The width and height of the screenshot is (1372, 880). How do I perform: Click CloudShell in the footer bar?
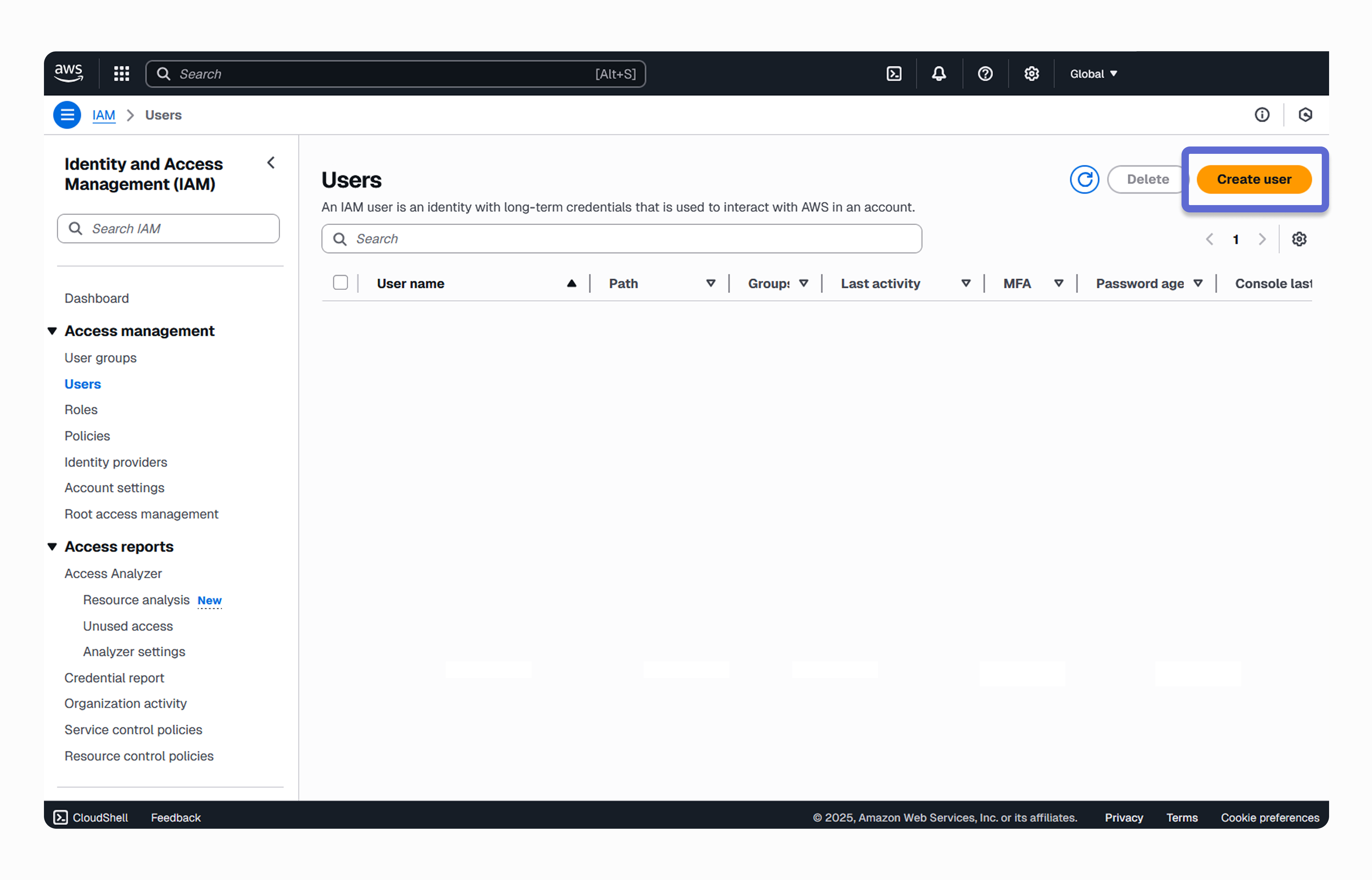coord(91,818)
